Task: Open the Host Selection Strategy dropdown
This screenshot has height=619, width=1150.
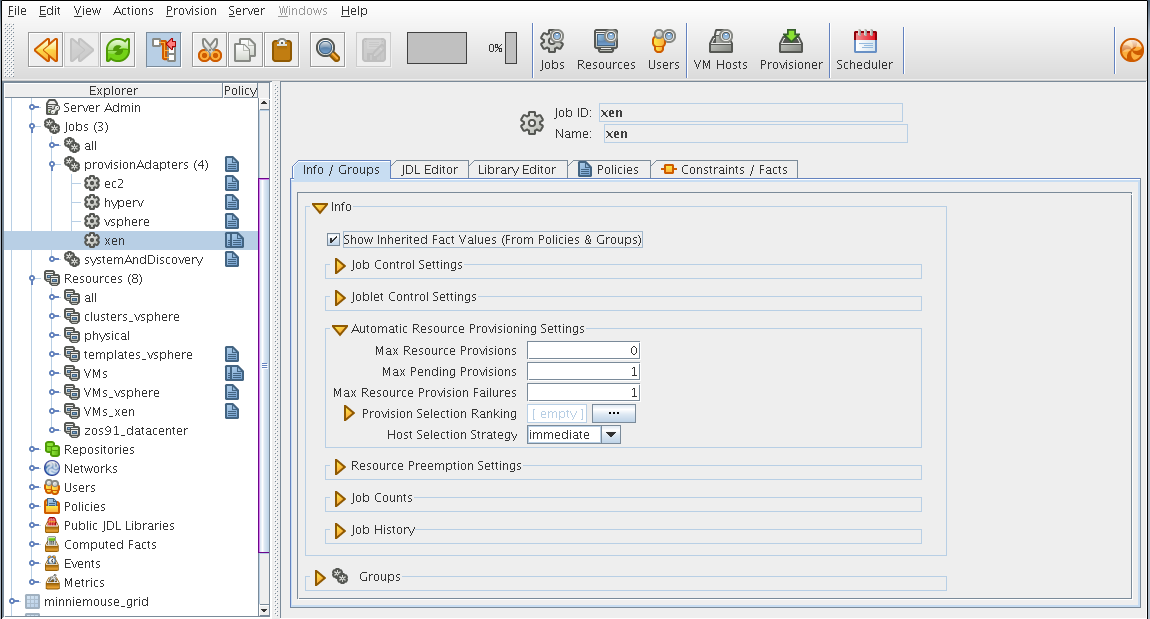Action: [x=611, y=435]
